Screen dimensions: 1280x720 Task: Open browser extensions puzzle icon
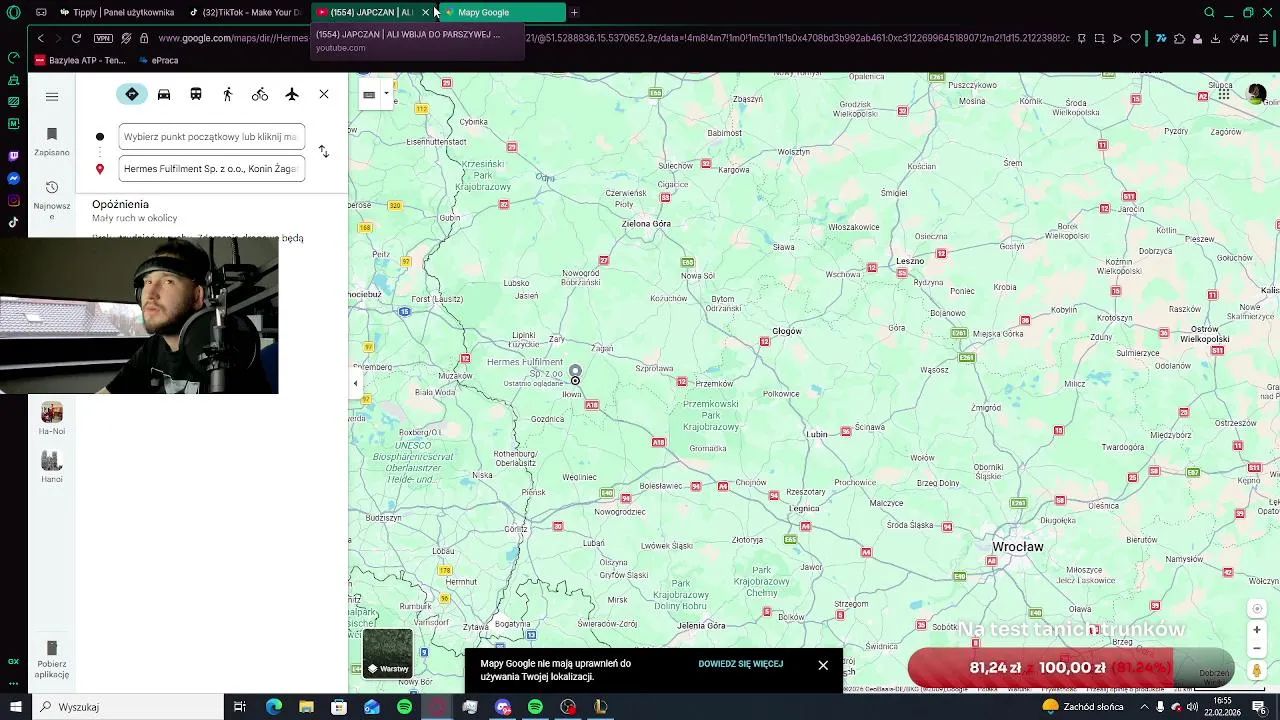pyautogui.click(x=1179, y=38)
